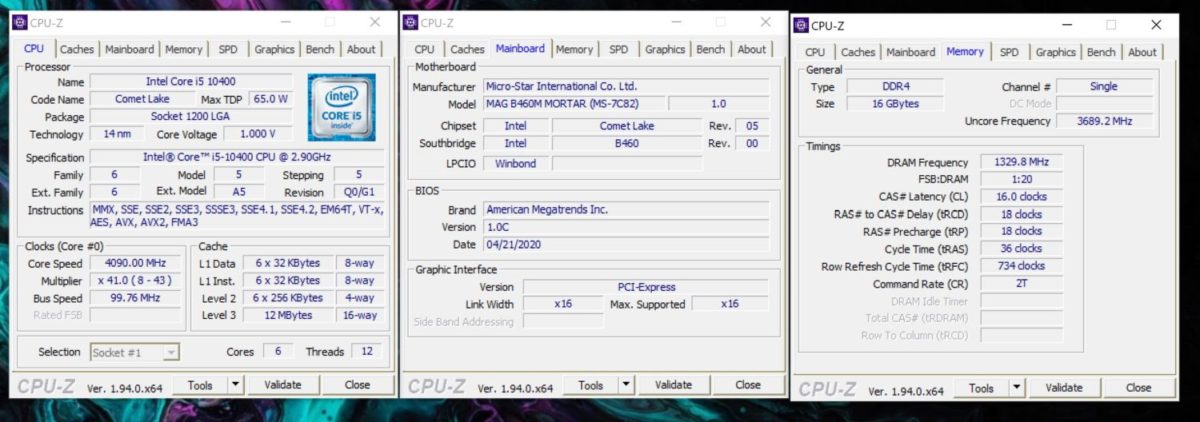Click the Core Speed value 4090.00 MHz
1200x422 pixels.
click(x=136, y=263)
